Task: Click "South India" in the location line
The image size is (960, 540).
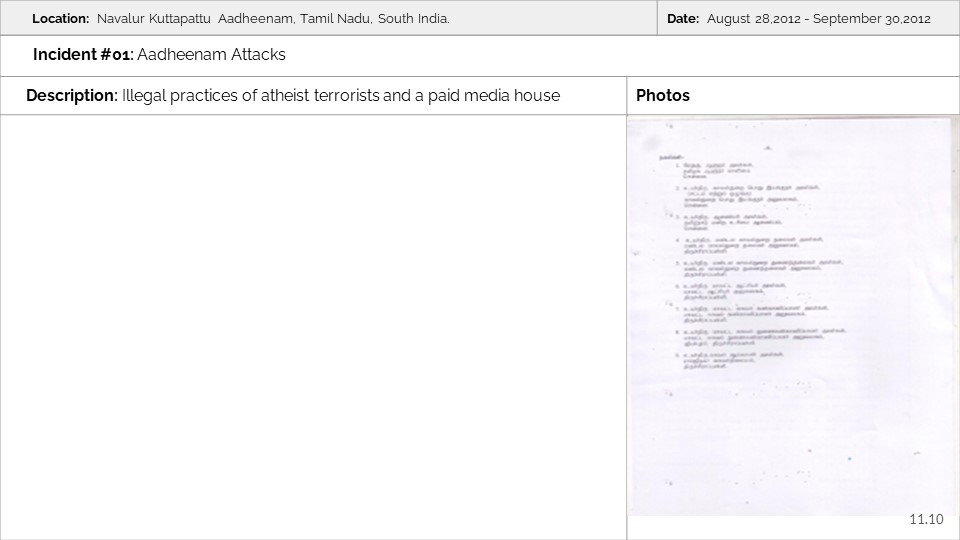Action: point(413,19)
